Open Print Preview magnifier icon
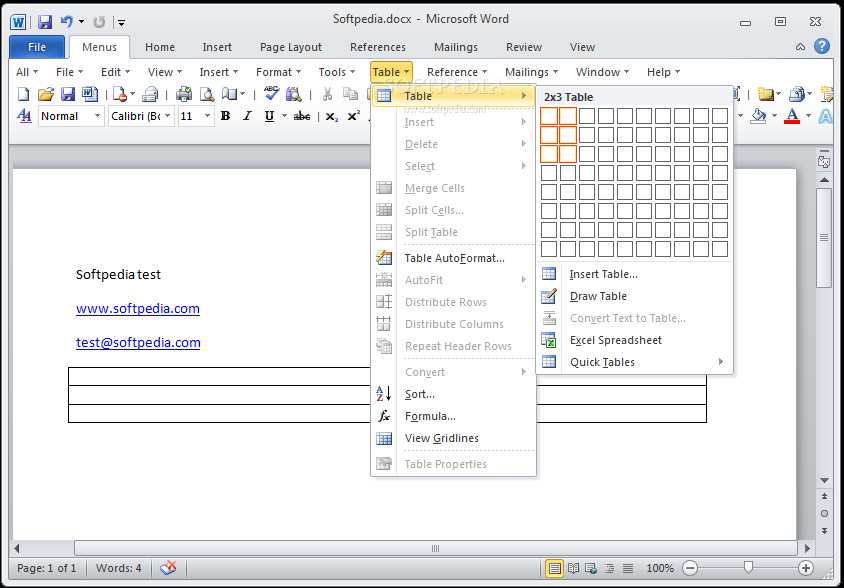 tap(207, 94)
